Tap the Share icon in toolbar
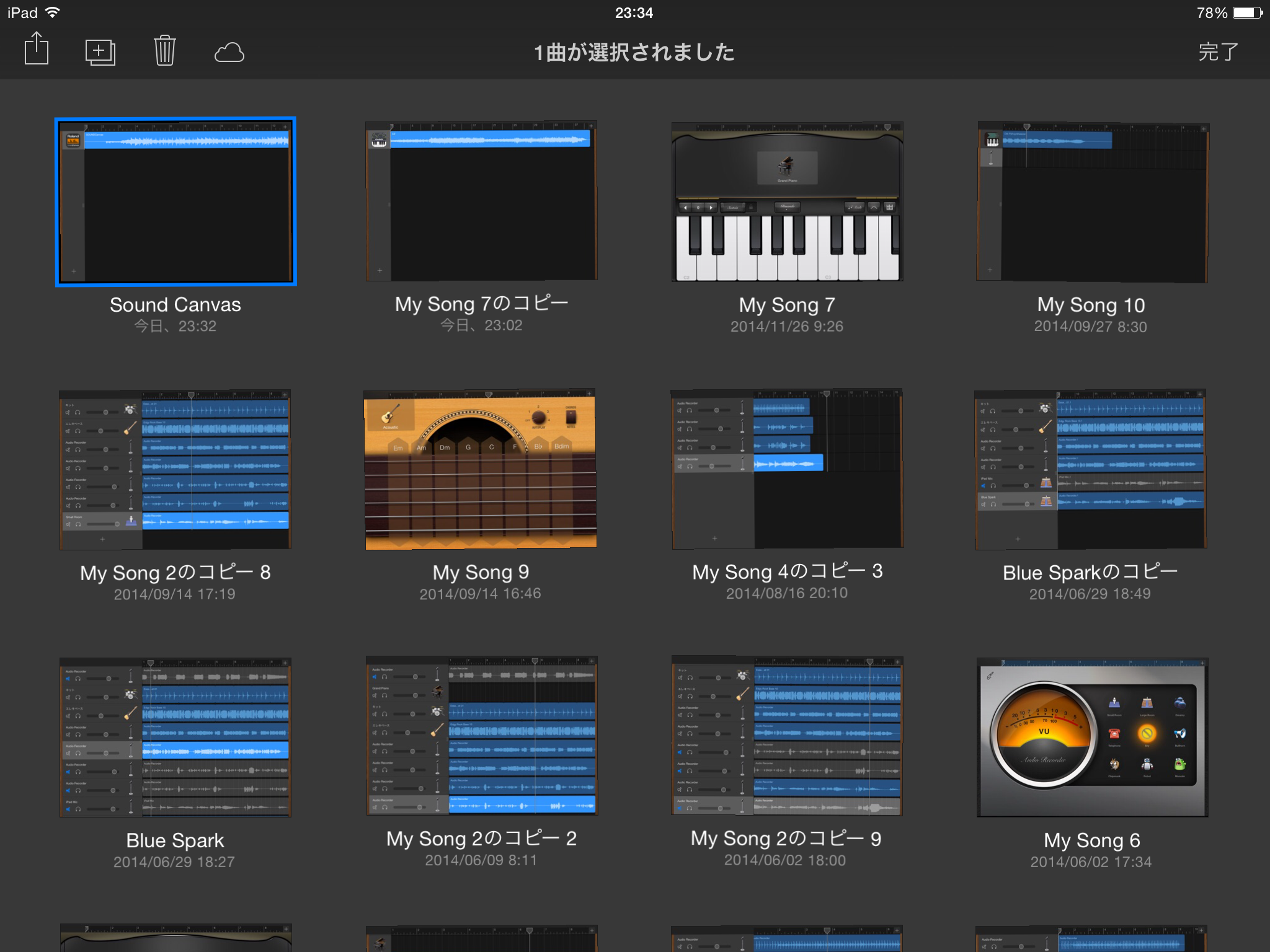 37,49
